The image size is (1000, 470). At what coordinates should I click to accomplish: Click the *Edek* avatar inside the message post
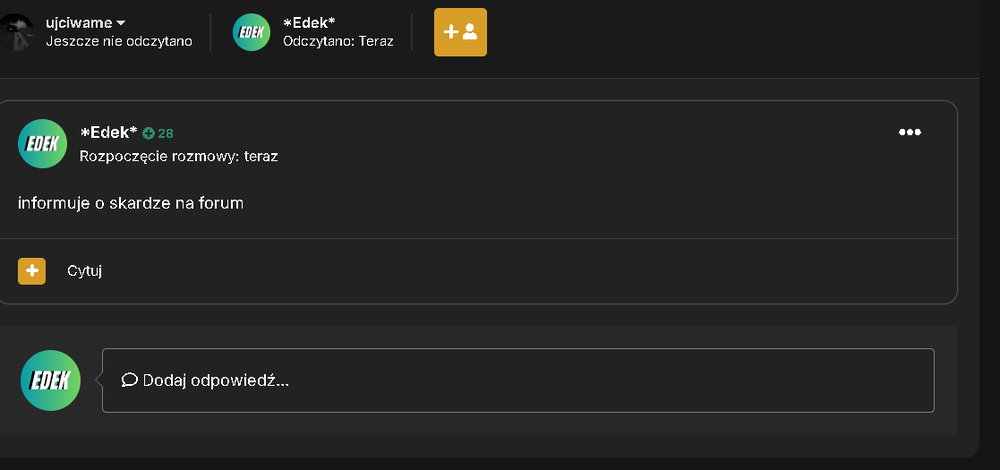tap(43, 143)
